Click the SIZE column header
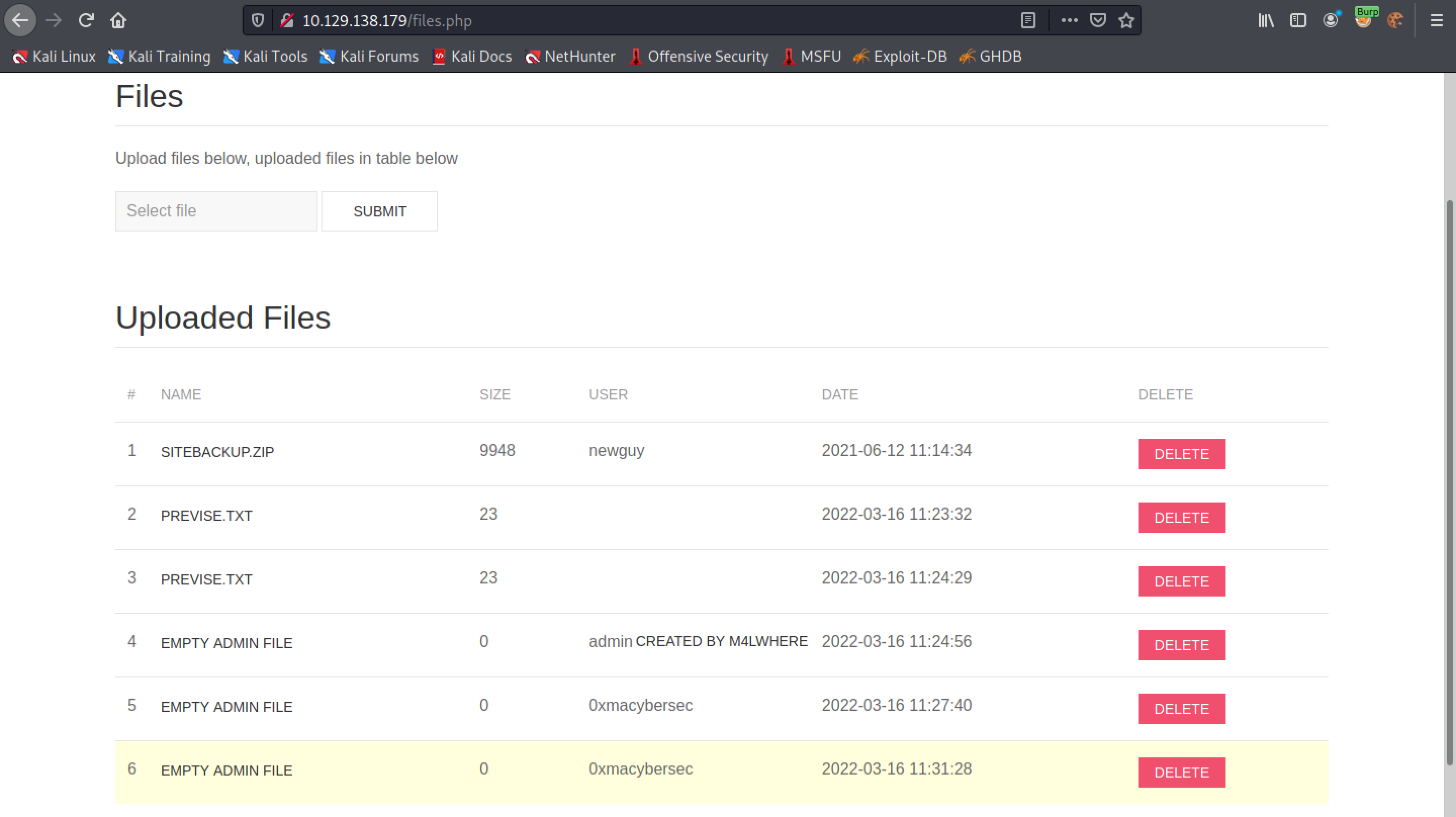Viewport: 1456px width, 817px height. tap(494, 394)
